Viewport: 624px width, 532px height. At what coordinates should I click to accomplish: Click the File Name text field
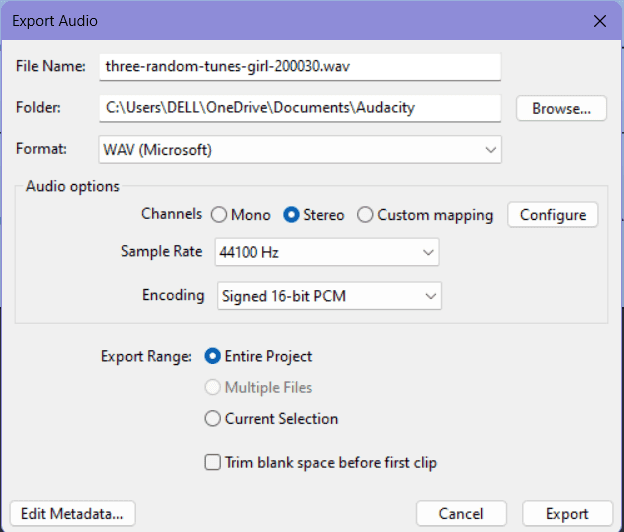[300, 66]
